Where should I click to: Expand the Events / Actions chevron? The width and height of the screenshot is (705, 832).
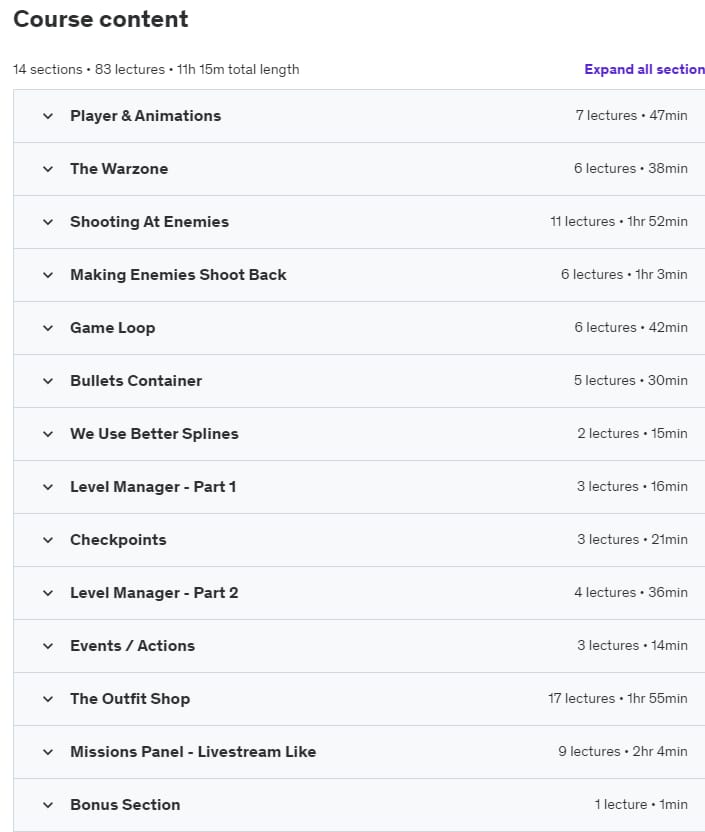click(x=48, y=646)
